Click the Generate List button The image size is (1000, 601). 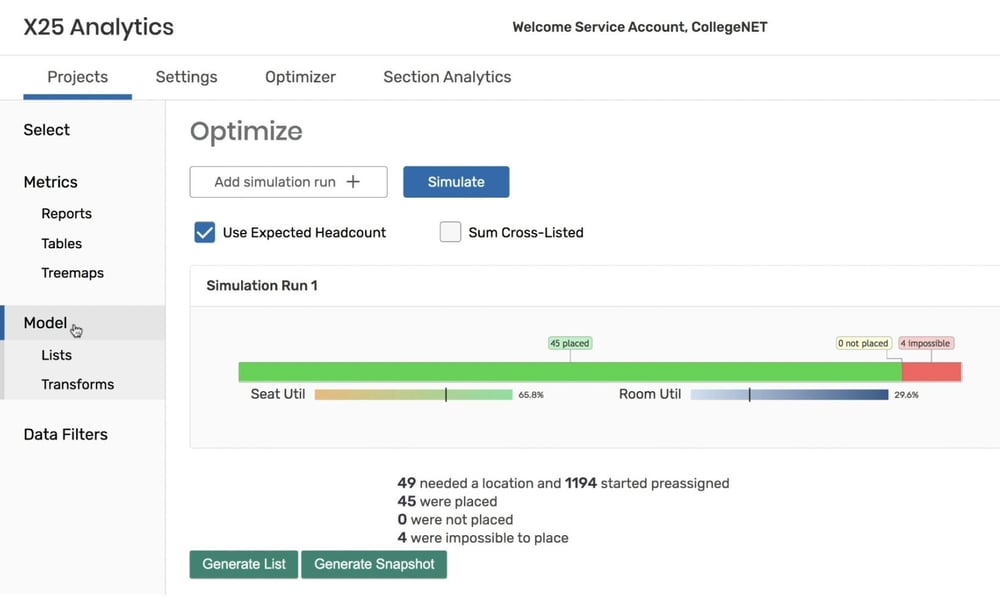(244, 564)
